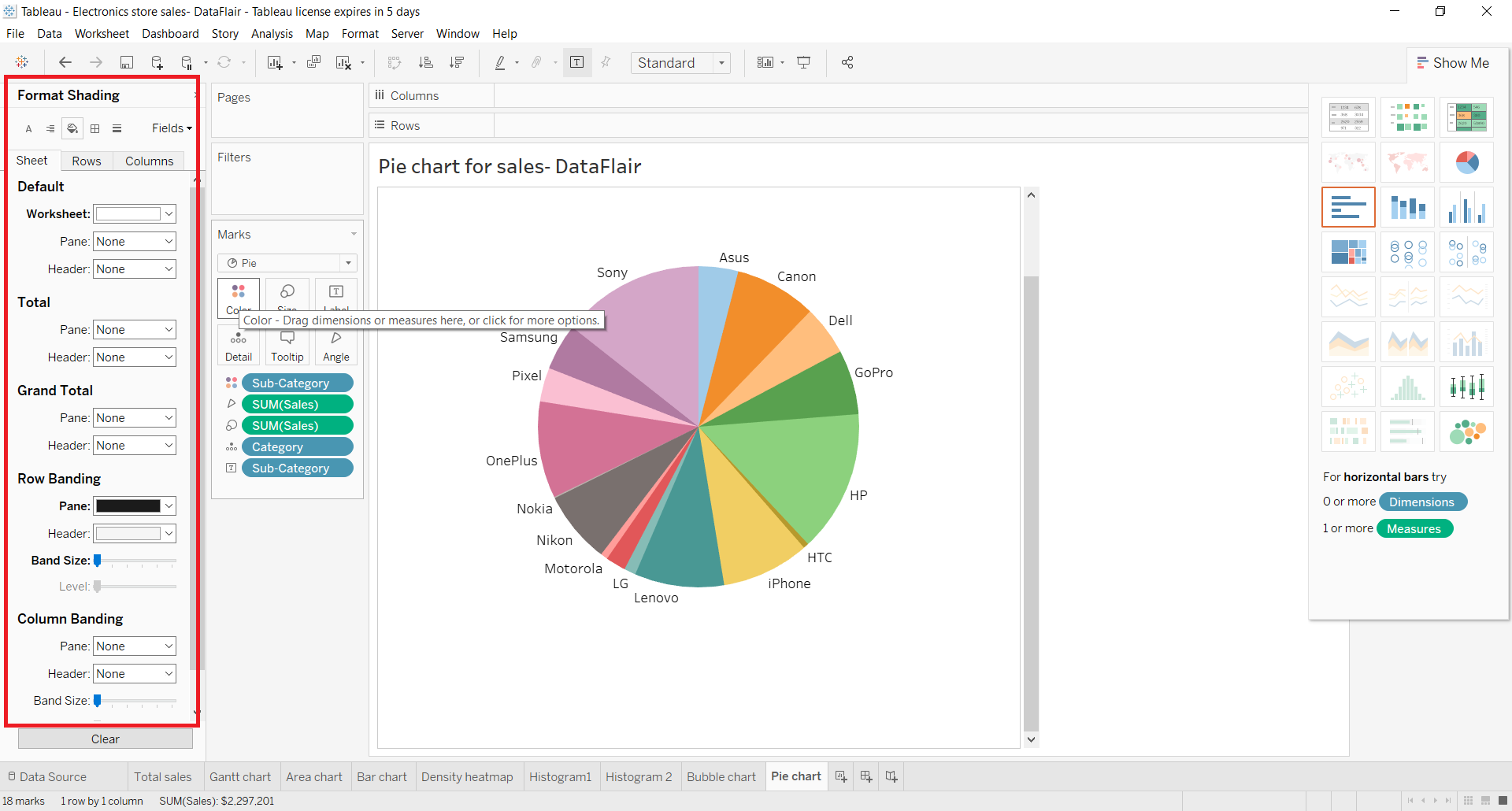The width and height of the screenshot is (1512, 811).
Task: Click the Angle card on Marks
Action: (336, 346)
